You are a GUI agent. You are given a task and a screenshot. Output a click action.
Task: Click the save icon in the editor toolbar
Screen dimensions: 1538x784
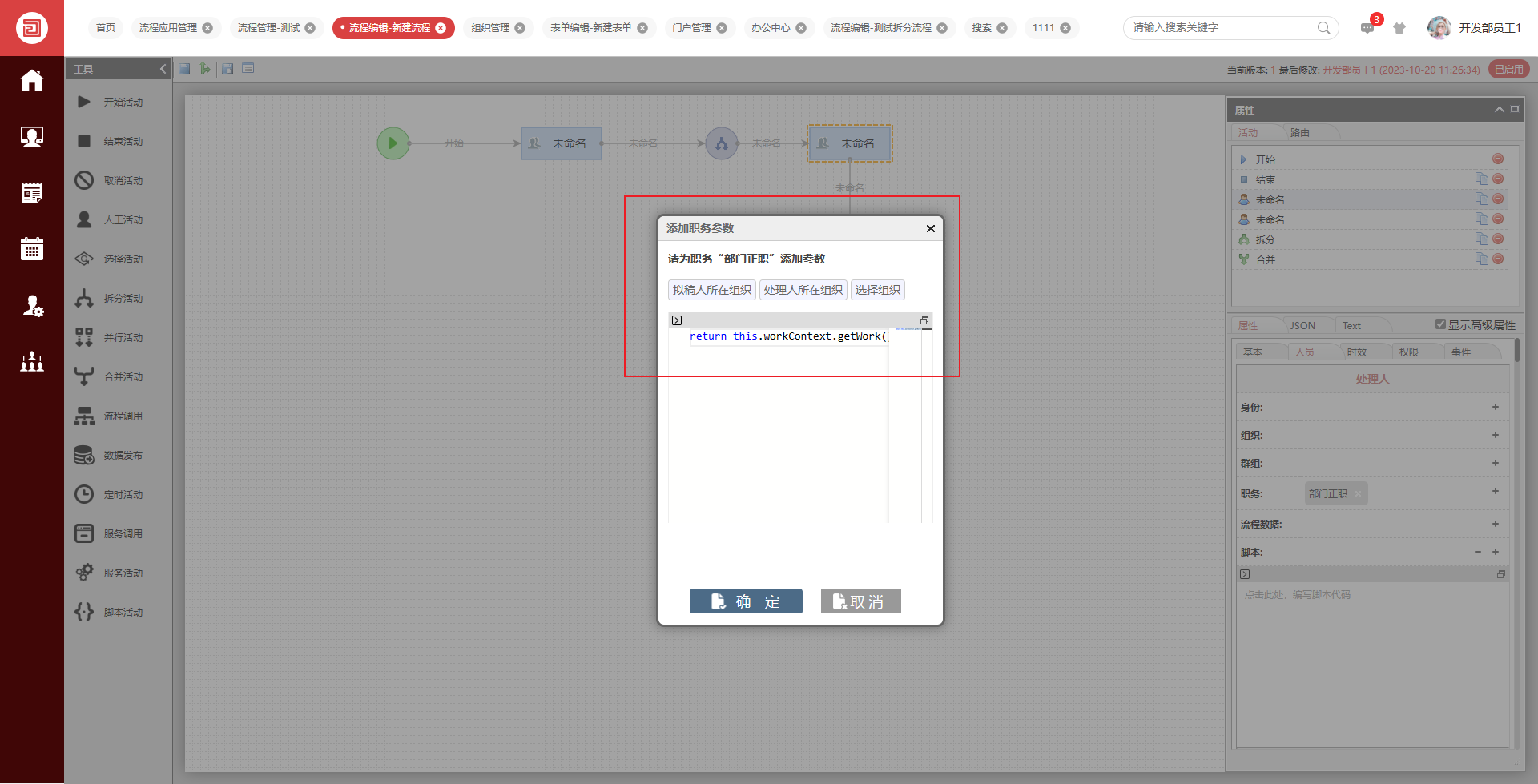click(184, 69)
